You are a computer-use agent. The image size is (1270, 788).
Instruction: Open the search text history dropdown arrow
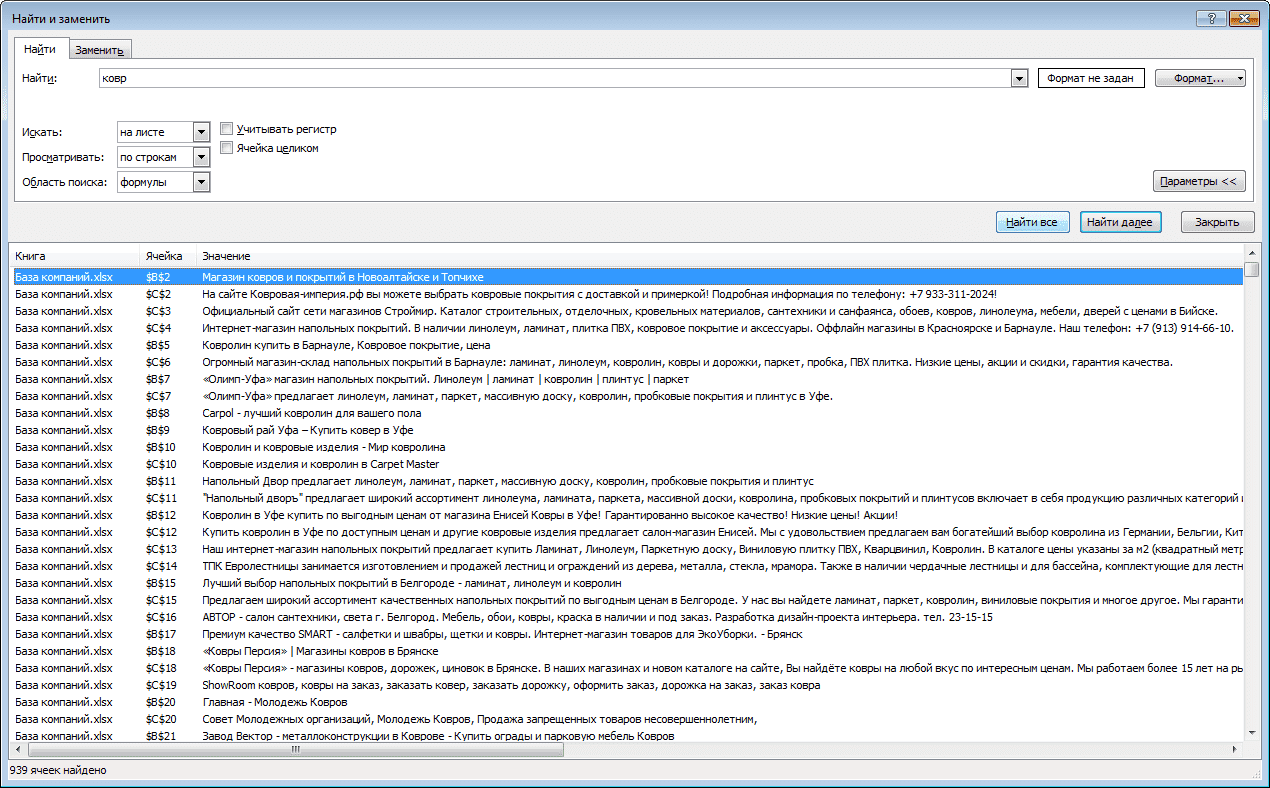[x=1019, y=78]
